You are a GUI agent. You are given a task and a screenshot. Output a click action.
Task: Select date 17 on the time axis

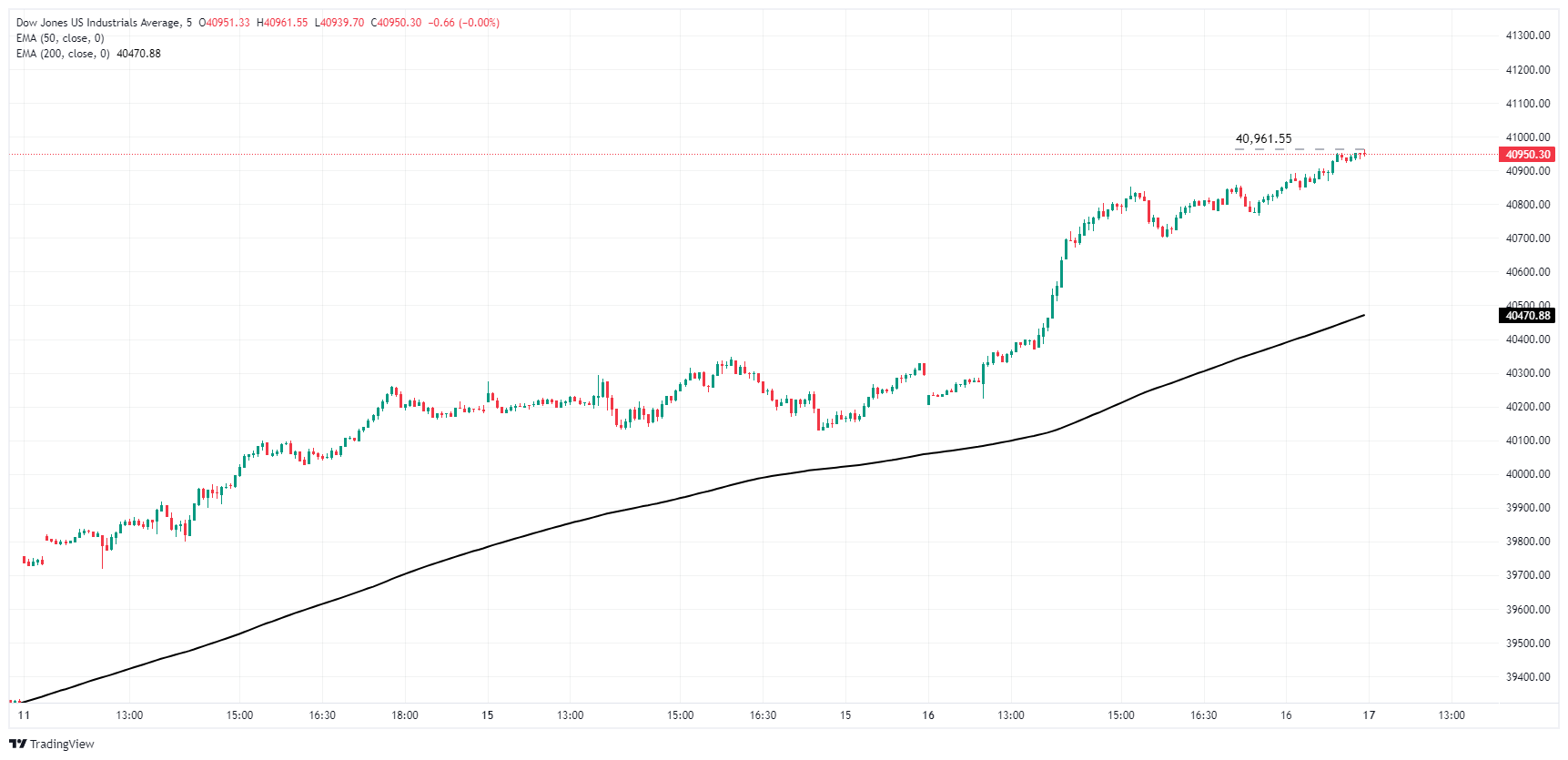(x=1369, y=715)
